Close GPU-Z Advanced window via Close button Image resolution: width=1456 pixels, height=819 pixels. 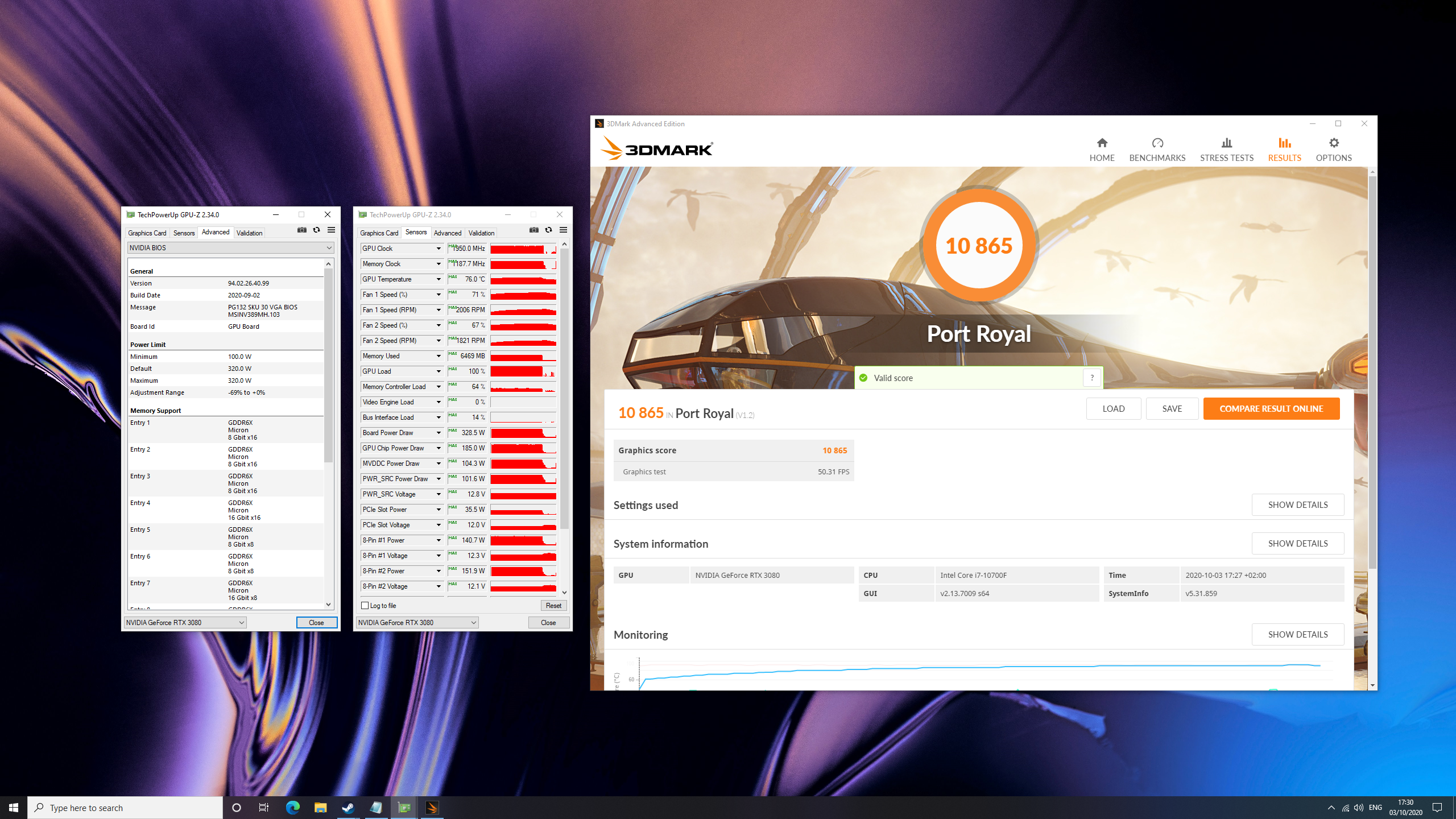coord(316,623)
